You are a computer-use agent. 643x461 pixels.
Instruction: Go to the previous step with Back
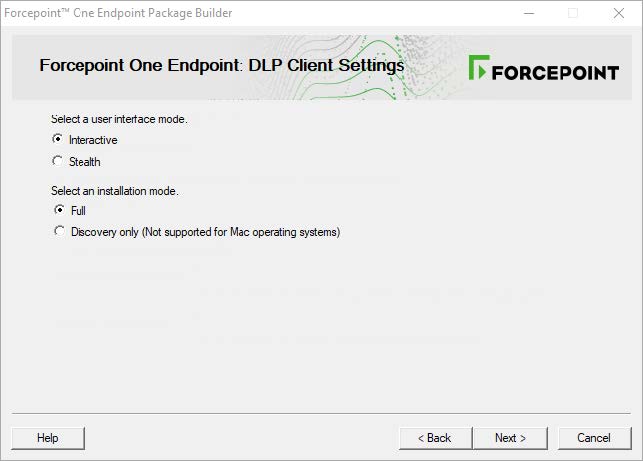(x=435, y=438)
